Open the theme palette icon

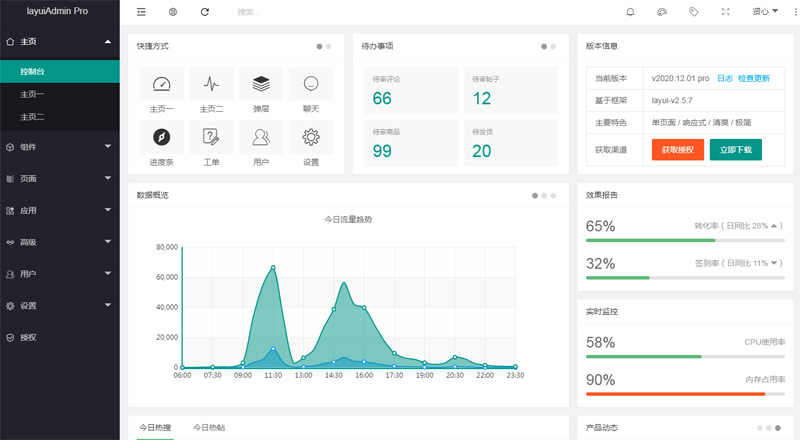pyautogui.click(x=662, y=12)
